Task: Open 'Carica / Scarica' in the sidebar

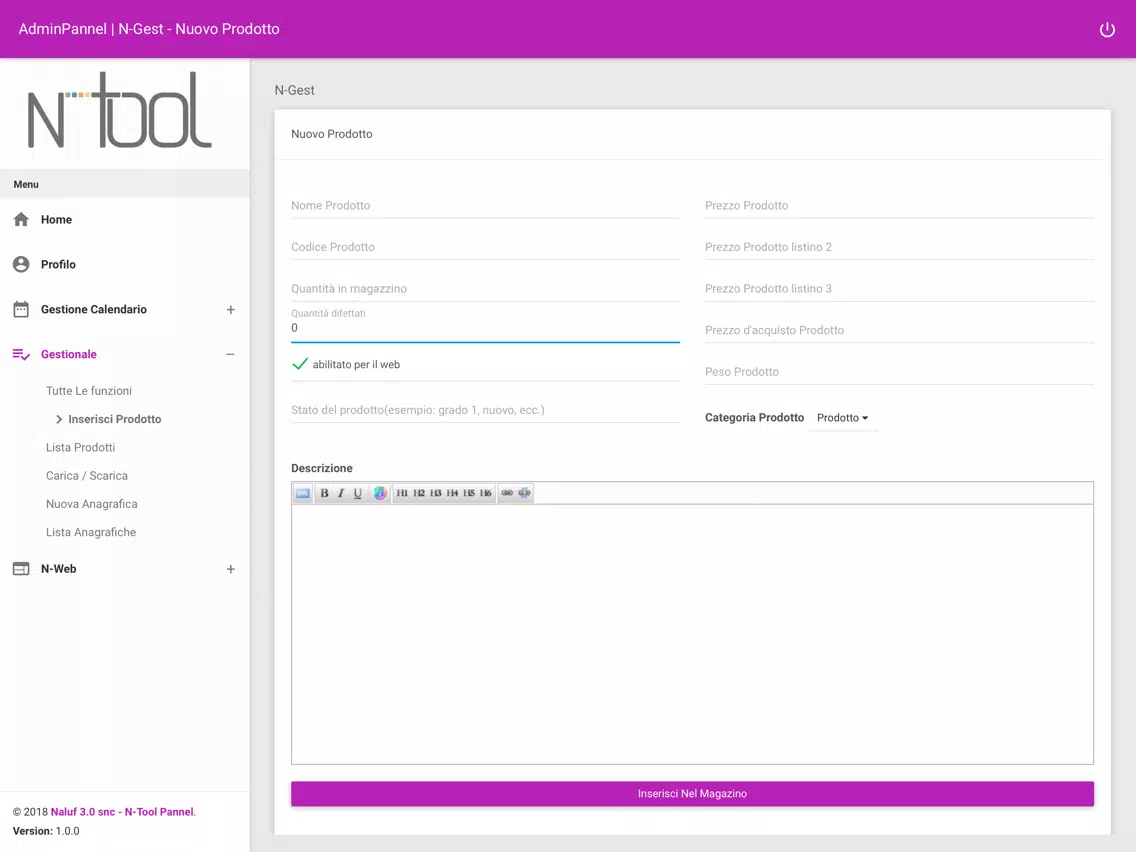Action: pos(87,475)
